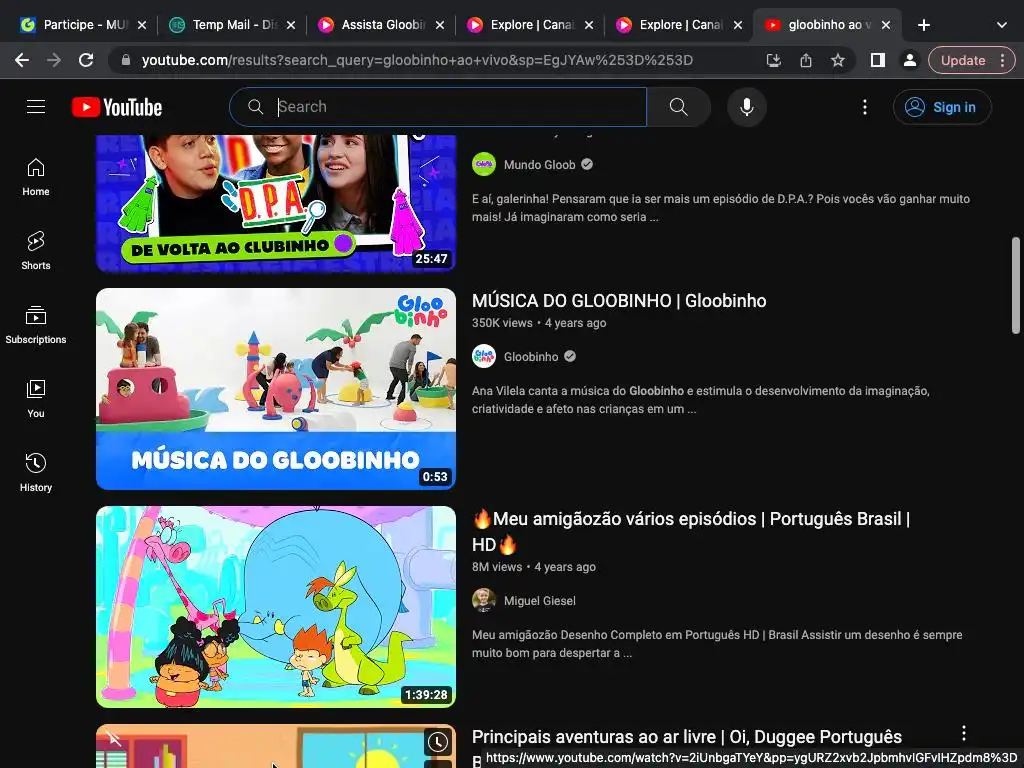Open options menu for Oi, Duggee video
Viewport: 1024px width, 768px height.
[x=963, y=733]
